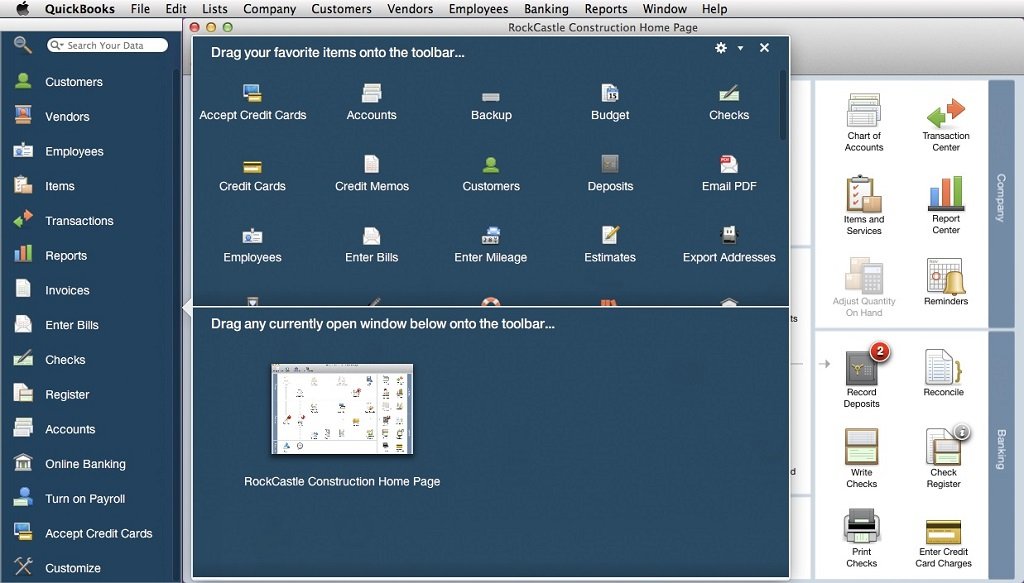Open the Banking menu
The image size is (1024, 583).
pos(546,9)
